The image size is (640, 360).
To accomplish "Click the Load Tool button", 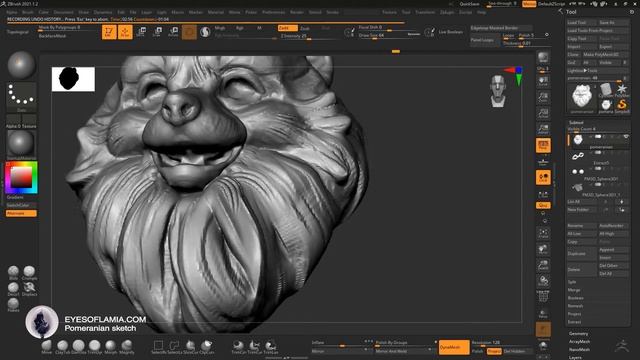I will pyautogui.click(x=582, y=22).
